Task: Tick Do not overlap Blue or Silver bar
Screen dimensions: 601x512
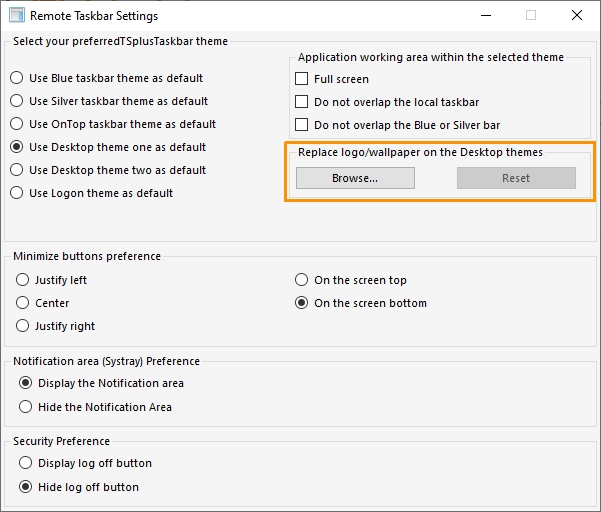Action: 302,125
